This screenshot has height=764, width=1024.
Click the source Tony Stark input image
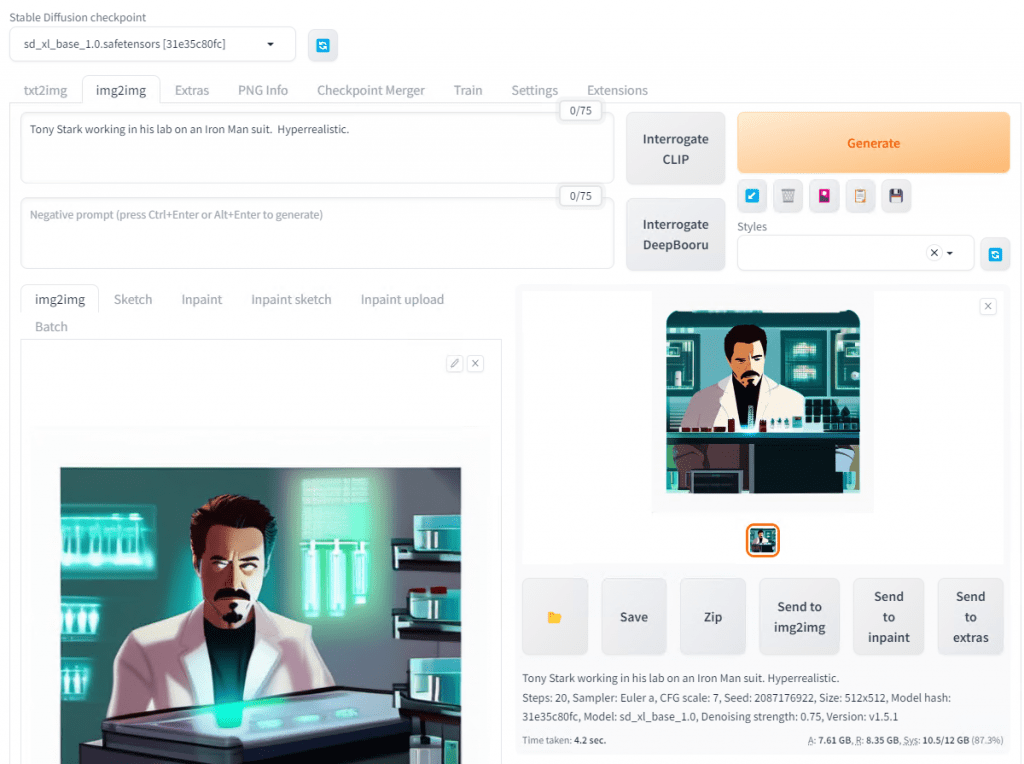coord(261,615)
